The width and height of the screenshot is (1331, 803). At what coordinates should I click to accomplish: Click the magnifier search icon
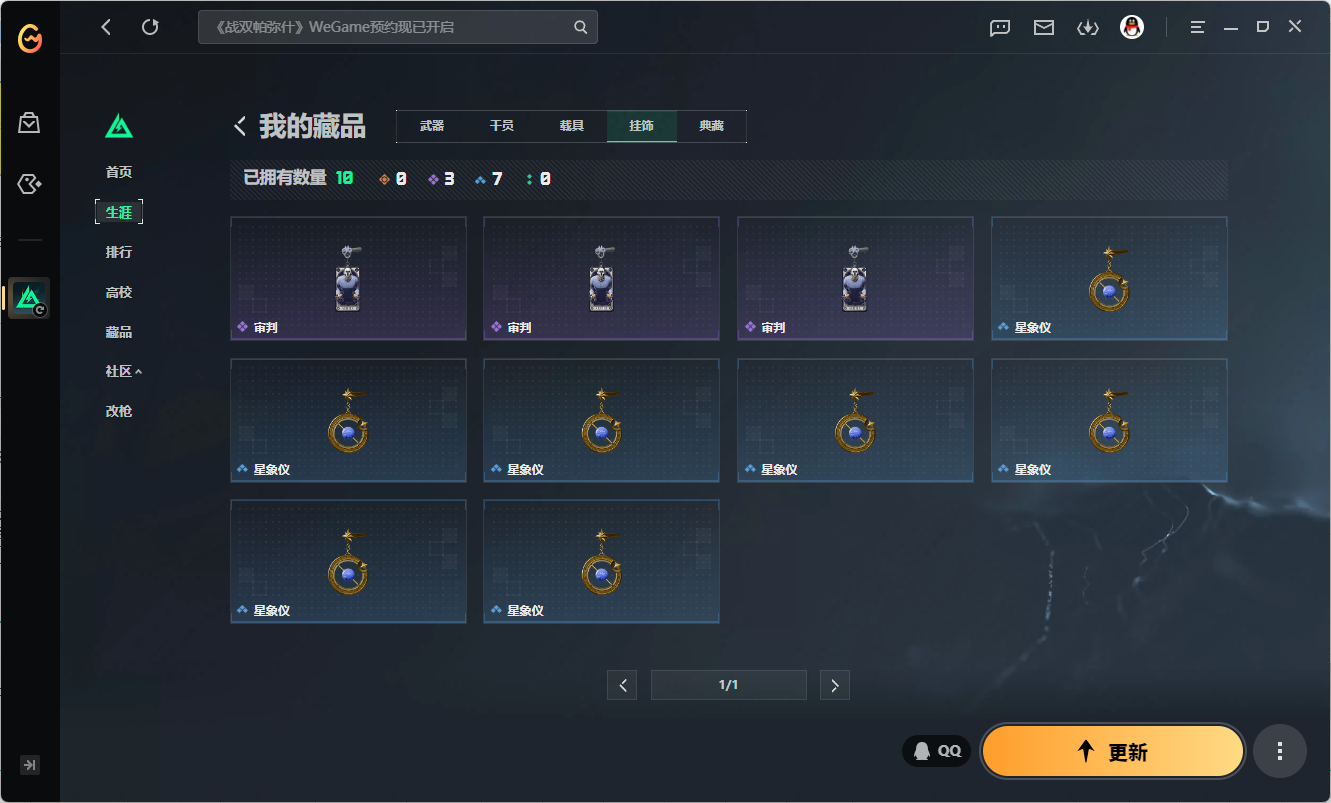(x=580, y=27)
